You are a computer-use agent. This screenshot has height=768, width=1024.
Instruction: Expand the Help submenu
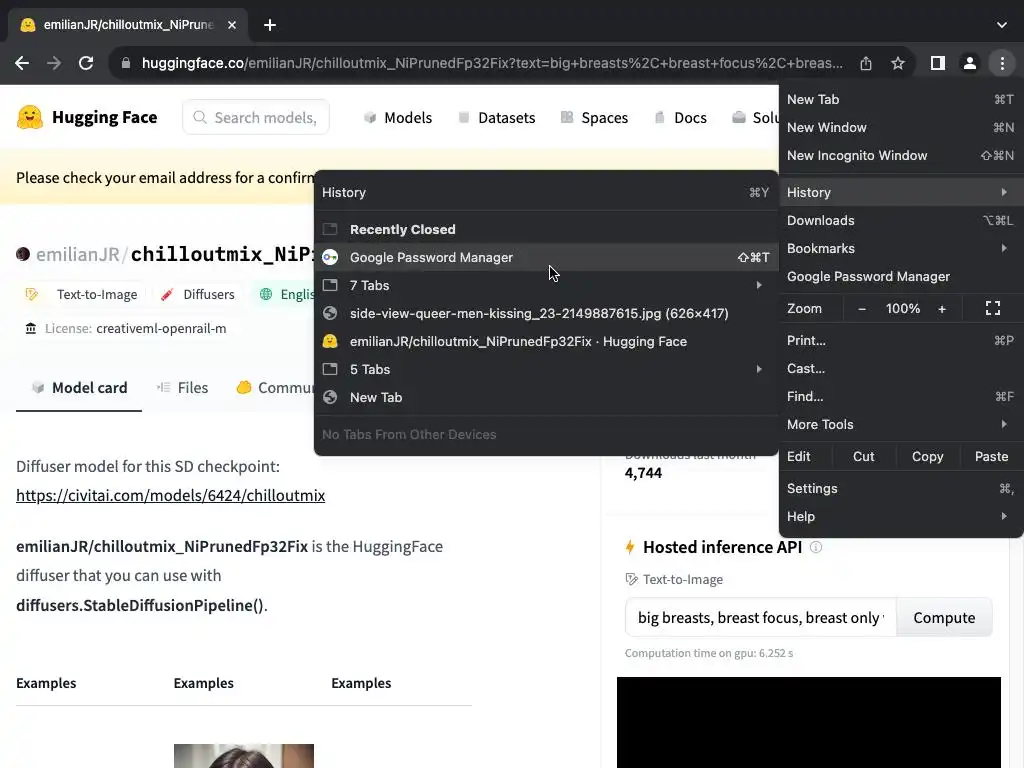[x=901, y=517]
